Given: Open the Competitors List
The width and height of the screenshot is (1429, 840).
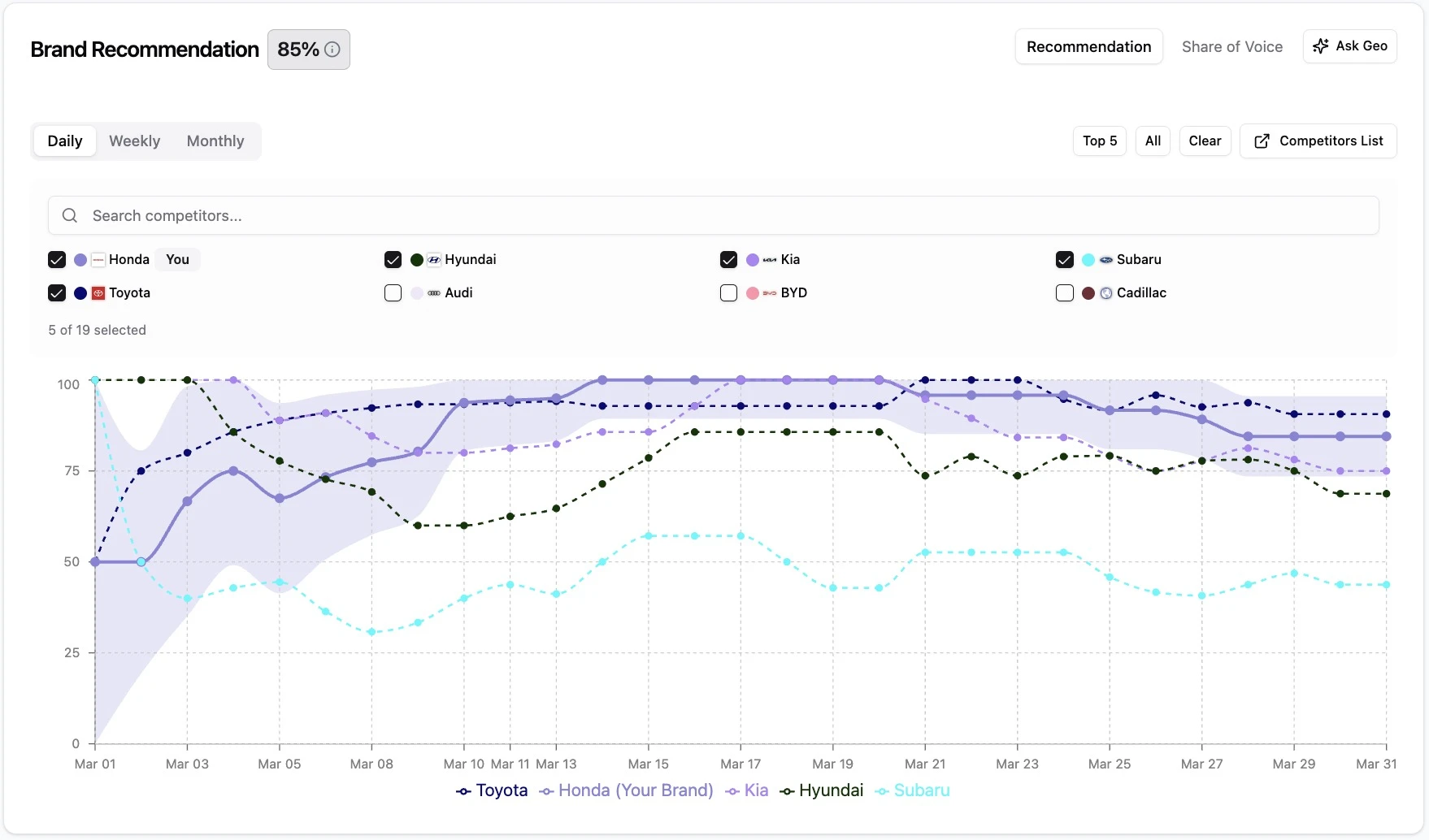Looking at the screenshot, I should (x=1318, y=141).
